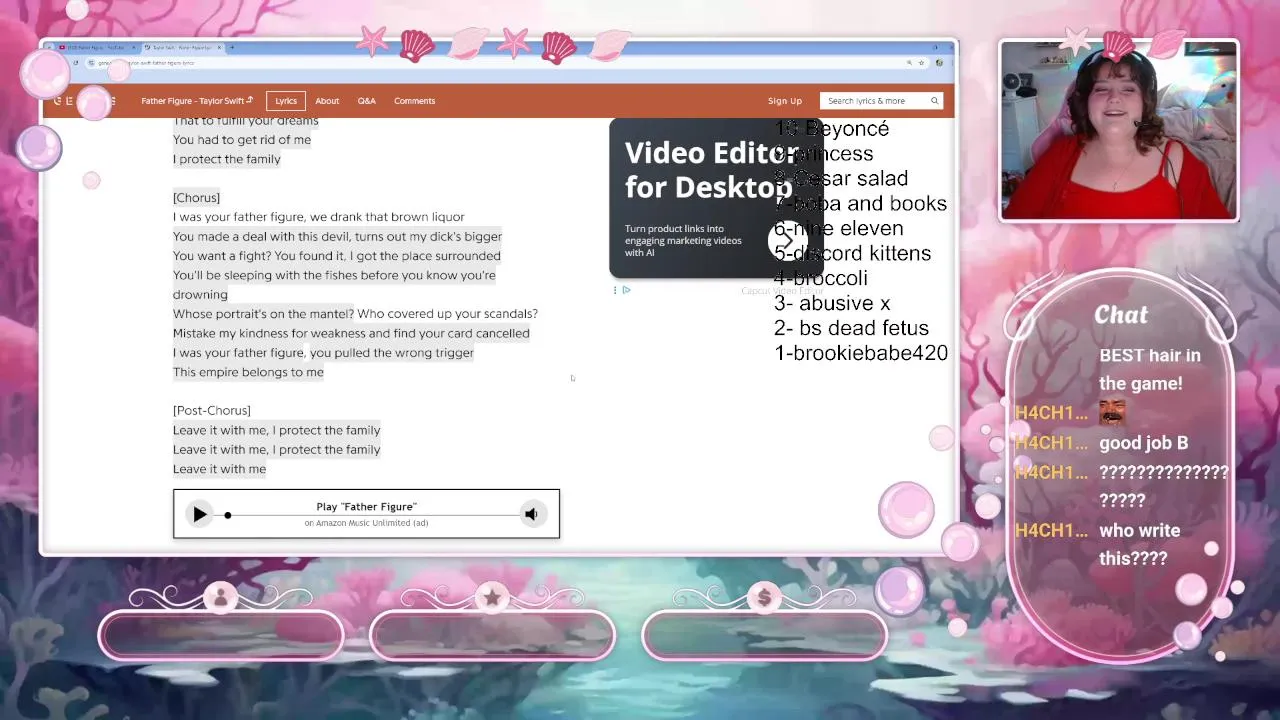Bookmark this page with the star icon
This screenshot has width=1280, height=720.
click(x=922, y=63)
